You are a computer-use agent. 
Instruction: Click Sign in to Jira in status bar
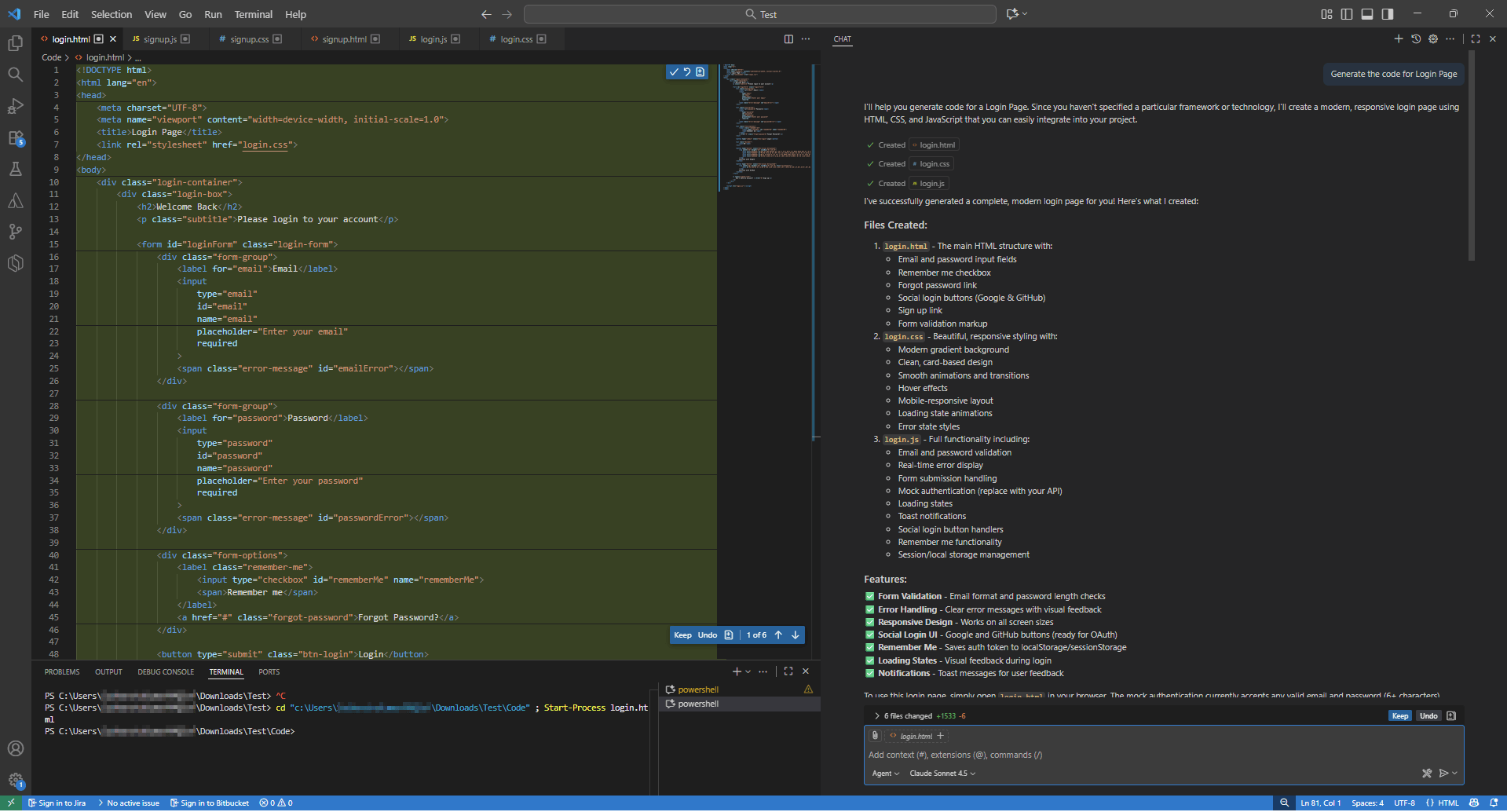pyautogui.click(x=57, y=803)
